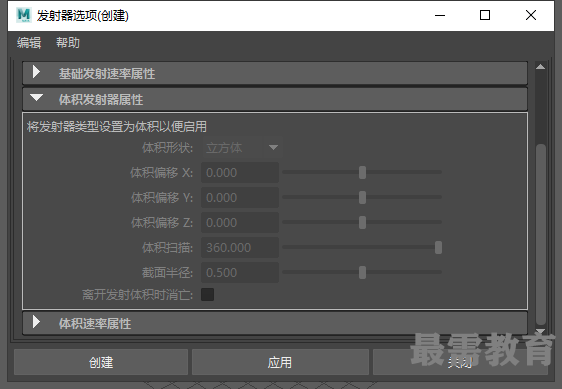562x389 pixels.
Task: Click the scrollbar down arrow
Action: pos(540,331)
